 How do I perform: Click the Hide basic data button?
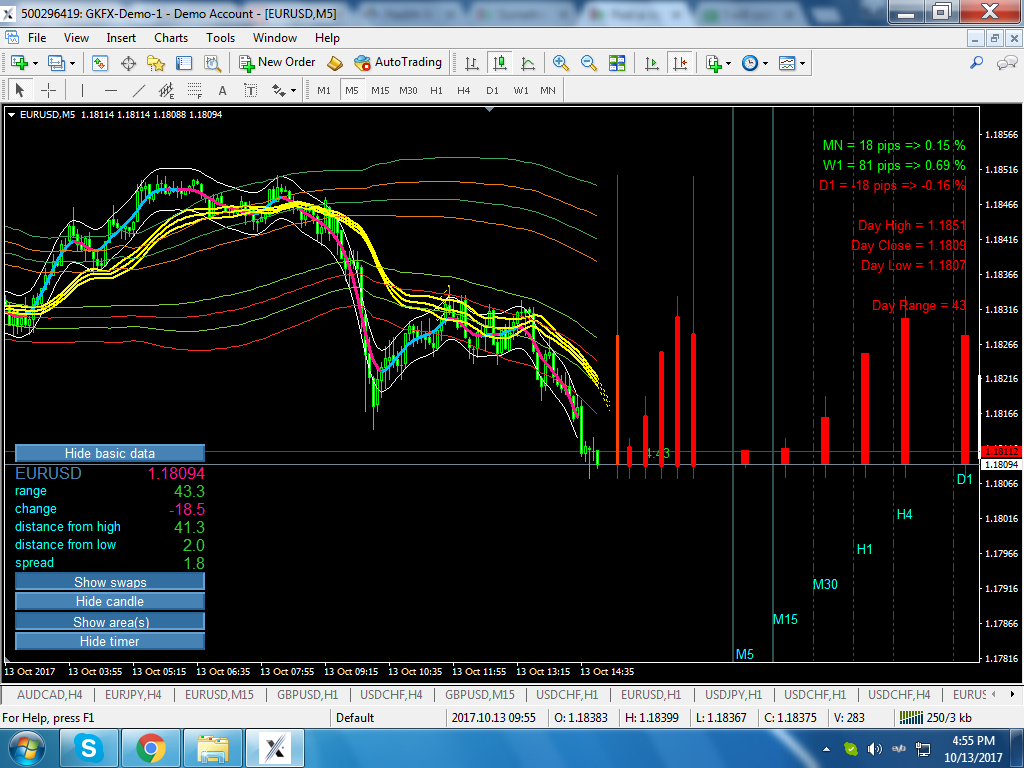click(x=110, y=453)
